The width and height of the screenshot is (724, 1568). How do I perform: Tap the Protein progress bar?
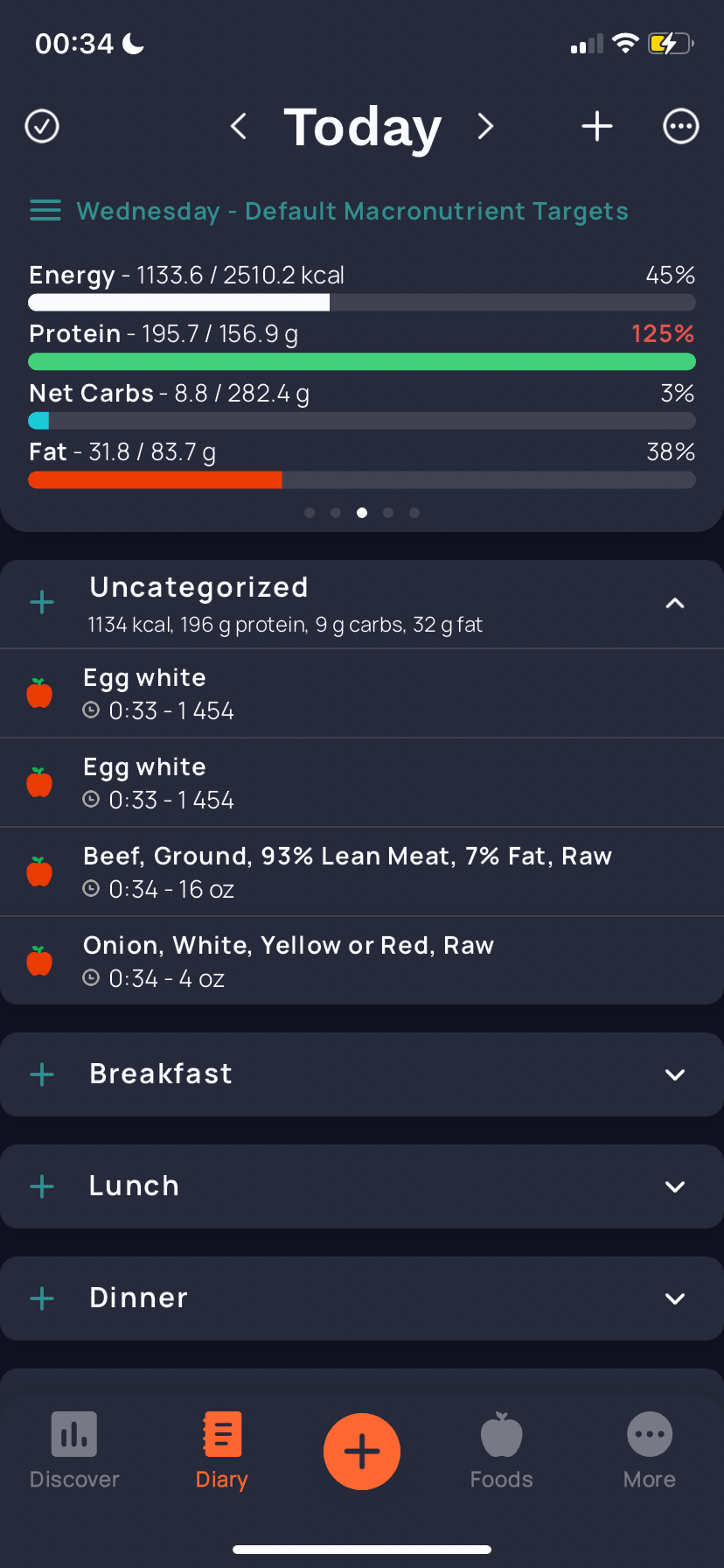click(362, 361)
